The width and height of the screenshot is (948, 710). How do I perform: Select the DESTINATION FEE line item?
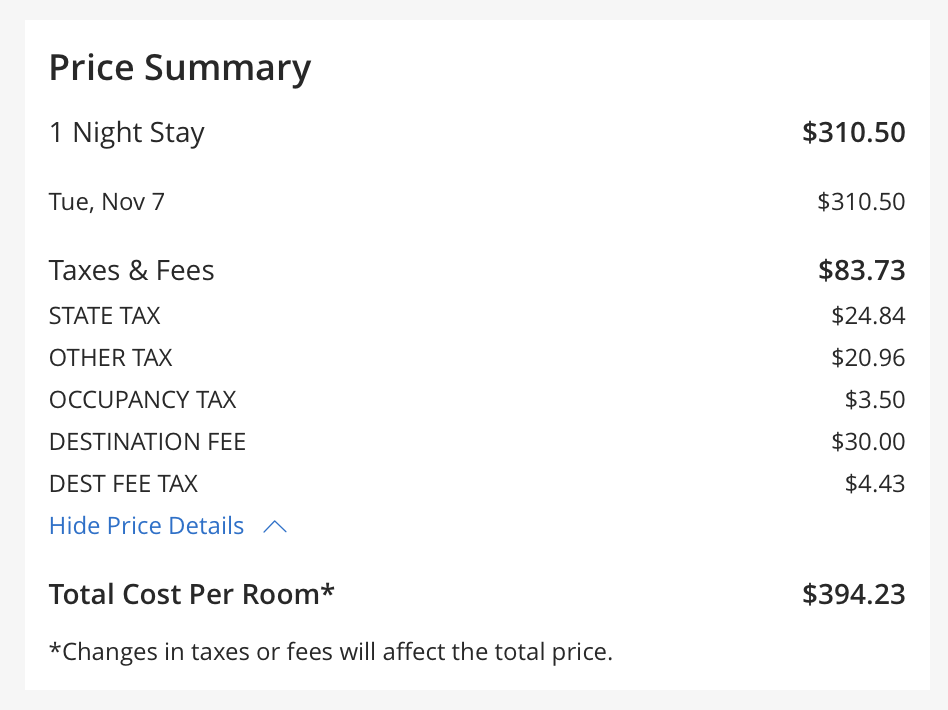pyautogui.click(x=147, y=441)
